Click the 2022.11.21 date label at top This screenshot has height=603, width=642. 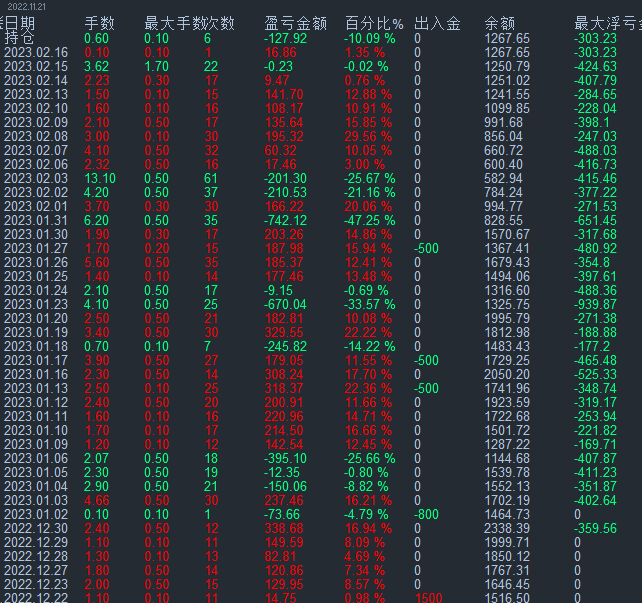(x=28, y=6)
